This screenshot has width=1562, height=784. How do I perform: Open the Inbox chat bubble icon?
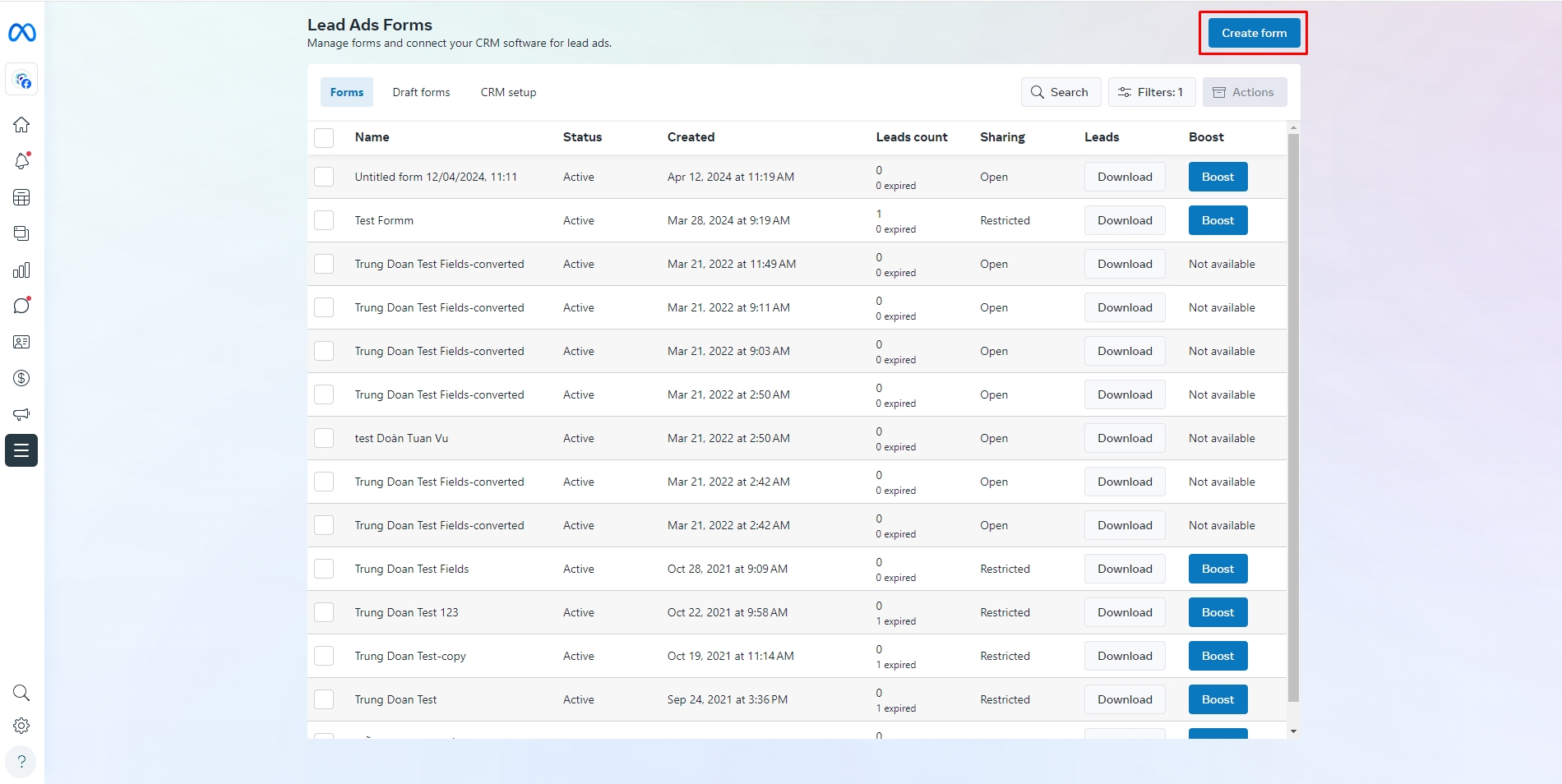pos(21,306)
